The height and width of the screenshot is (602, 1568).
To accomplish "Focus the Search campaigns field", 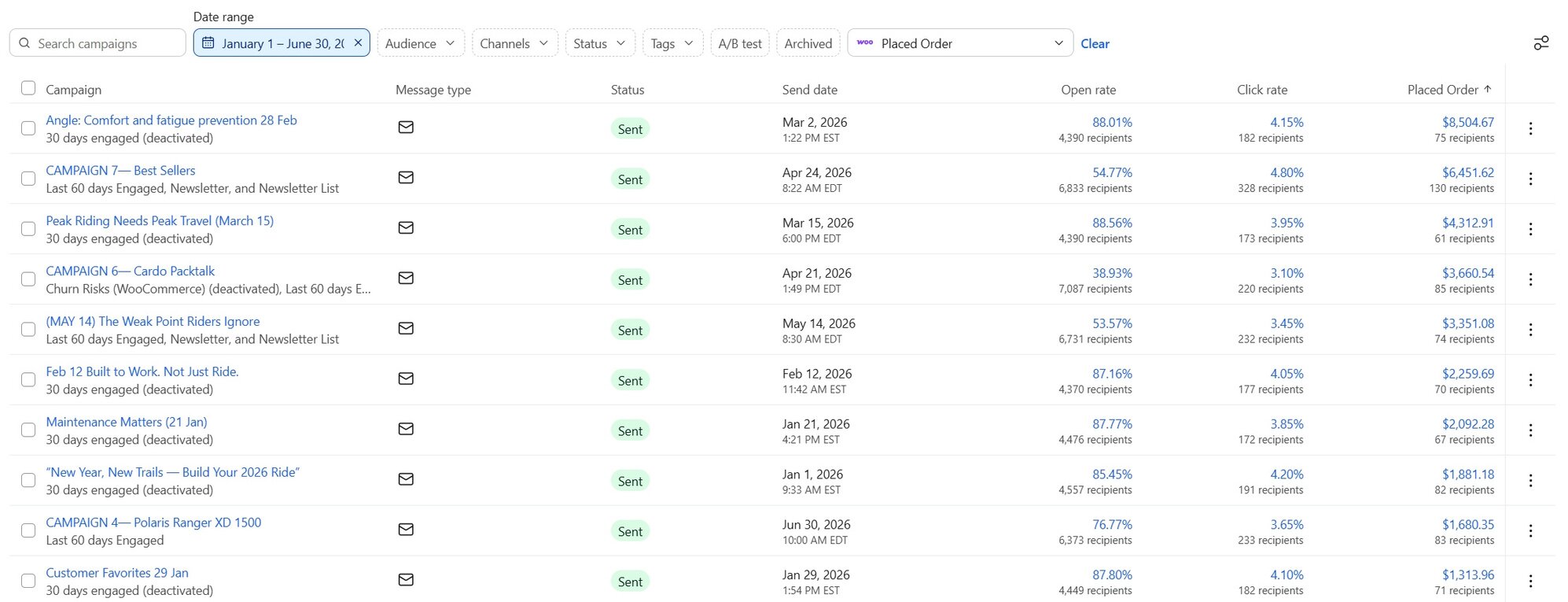I will point(98,43).
